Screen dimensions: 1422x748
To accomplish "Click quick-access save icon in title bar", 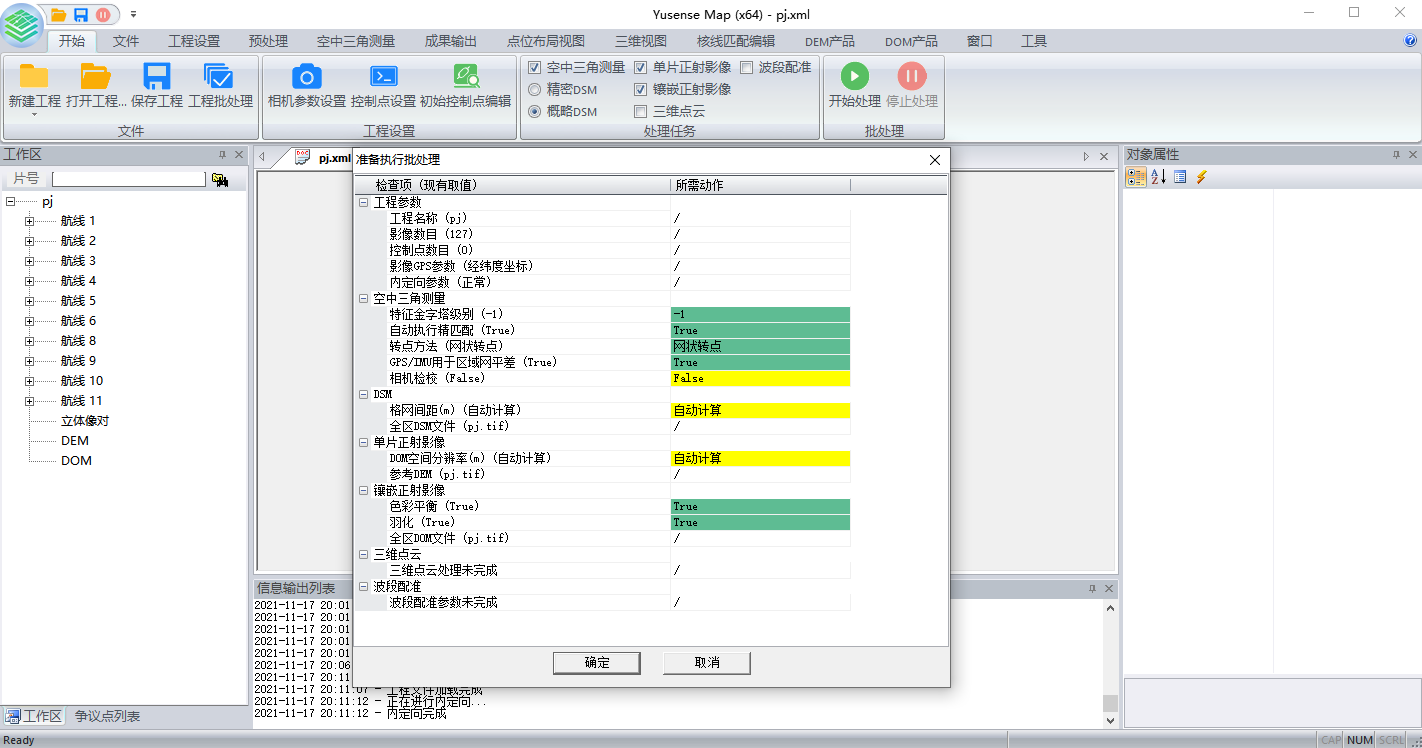I will (x=81, y=14).
